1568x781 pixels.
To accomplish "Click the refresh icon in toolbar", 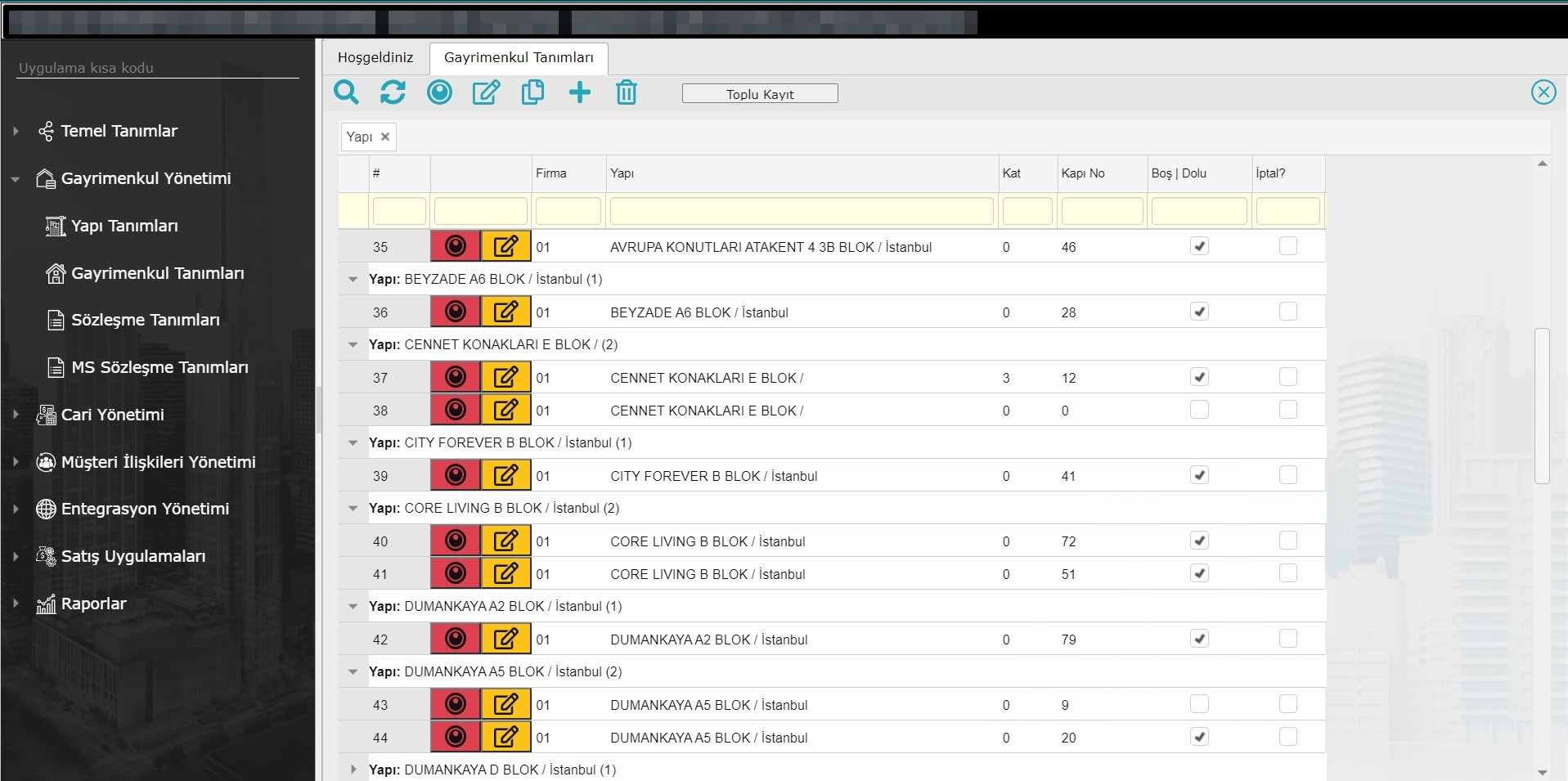I will pos(393,92).
